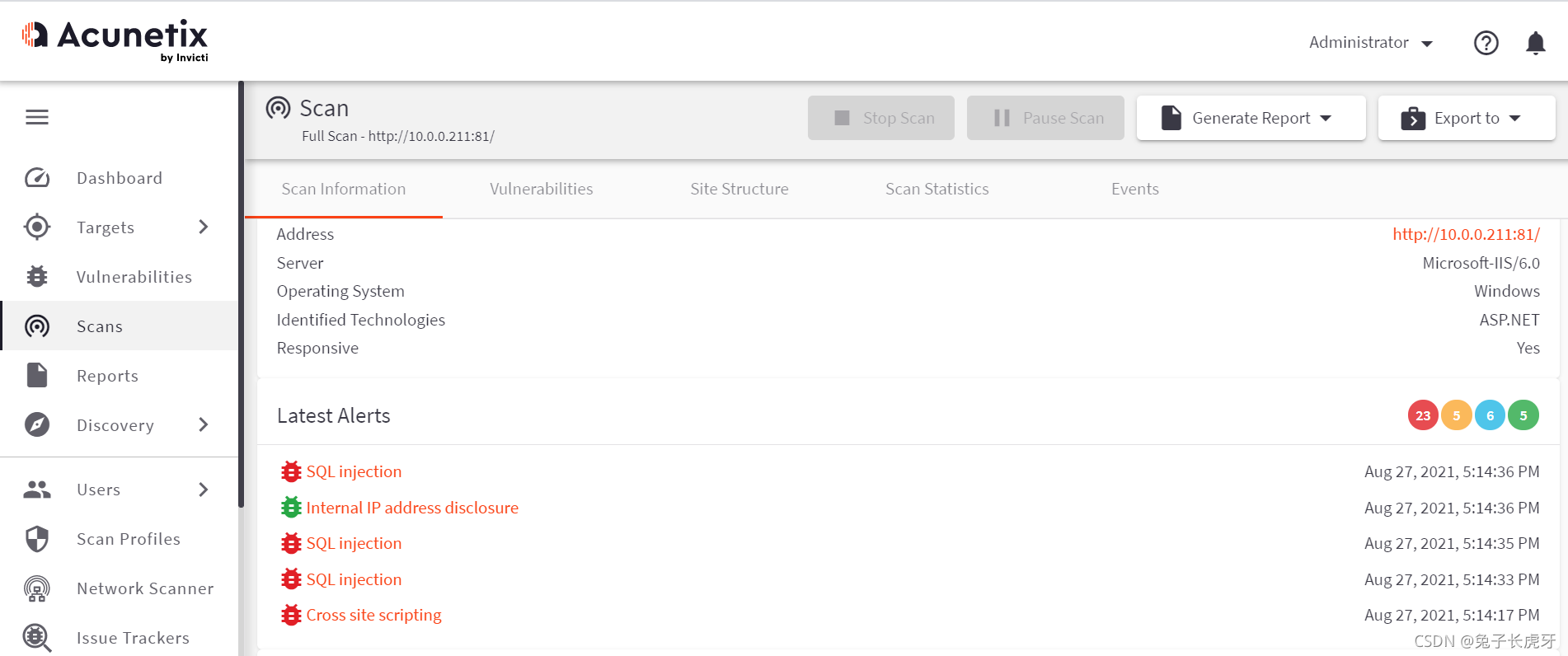Open the 5:14:36 PM SQL injection alert
The height and width of the screenshot is (656, 1568).
click(354, 471)
